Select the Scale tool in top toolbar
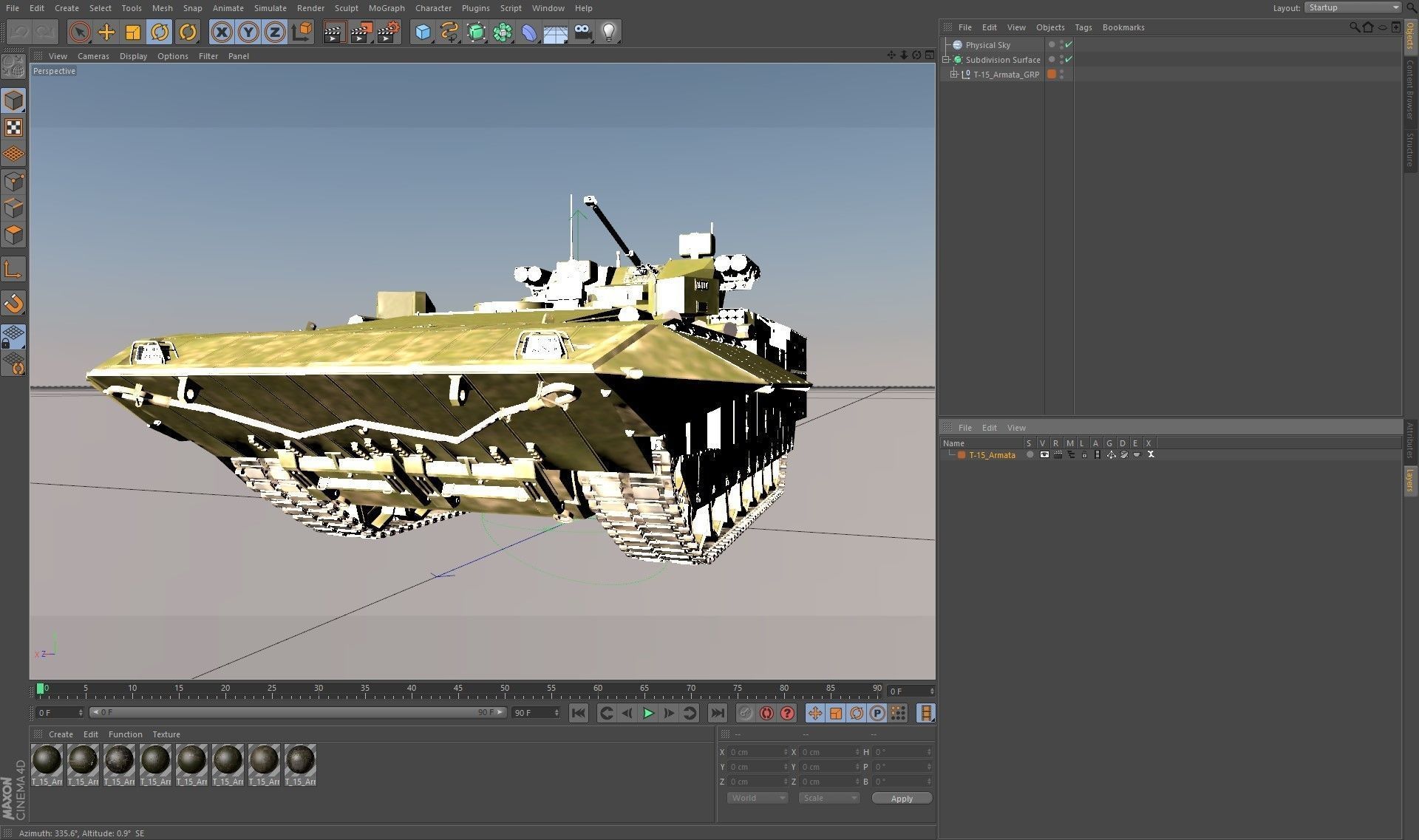This screenshot has height=840, width=1419. (x=133, y=32)
